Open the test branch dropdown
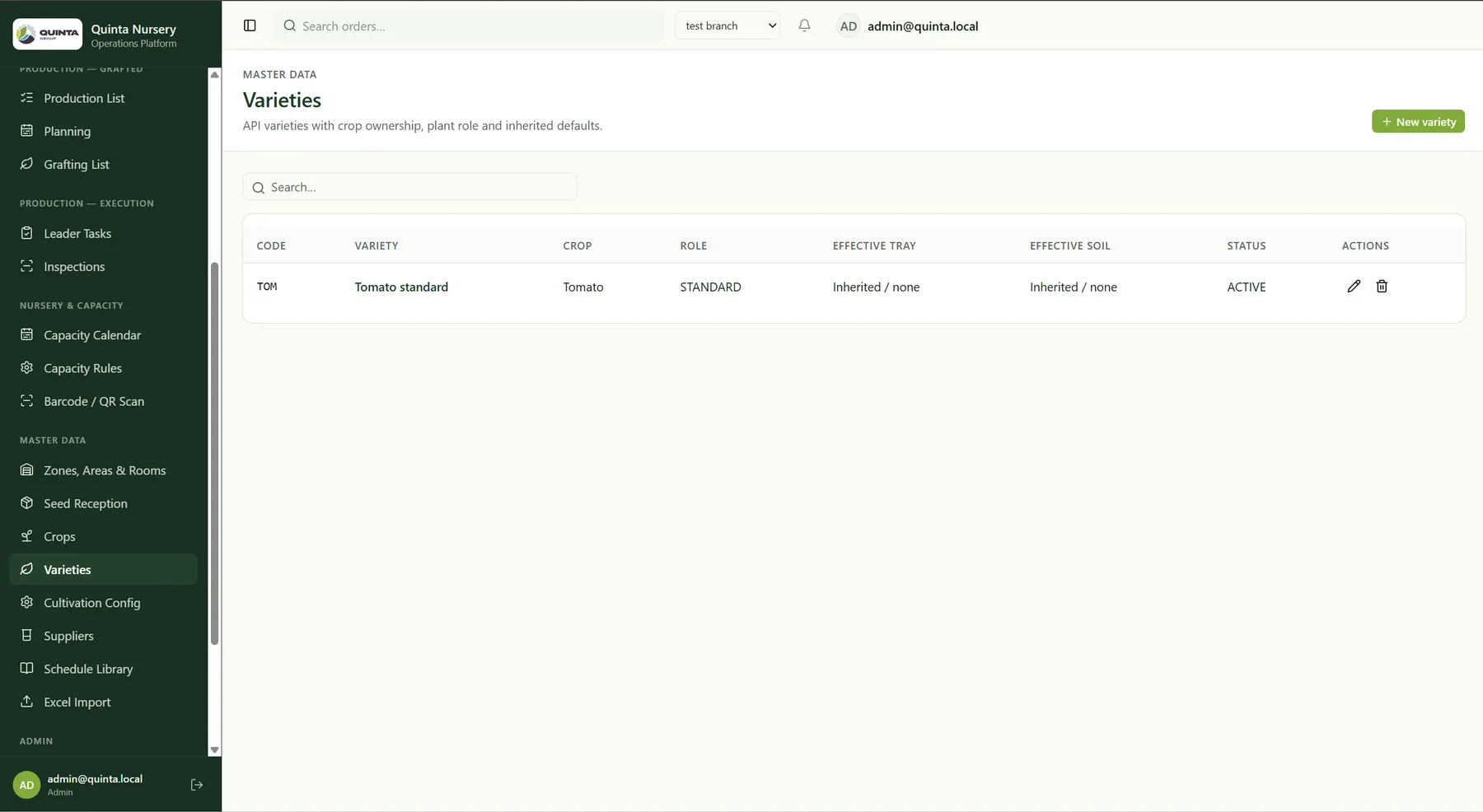 727,26
